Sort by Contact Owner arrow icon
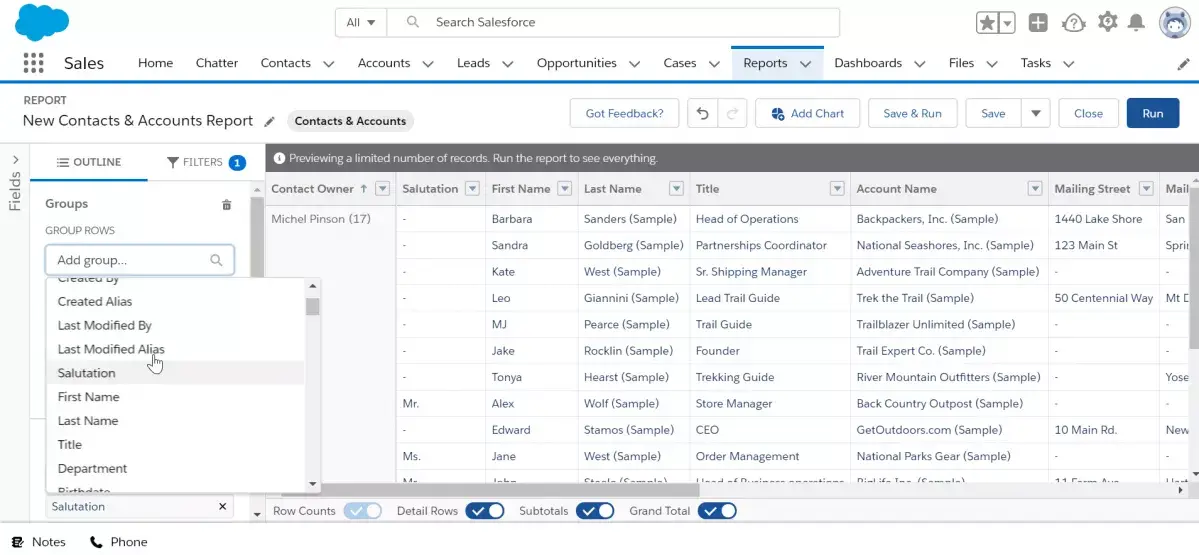This screenshot has width=1199, height=555. click(x=363, y=189)
